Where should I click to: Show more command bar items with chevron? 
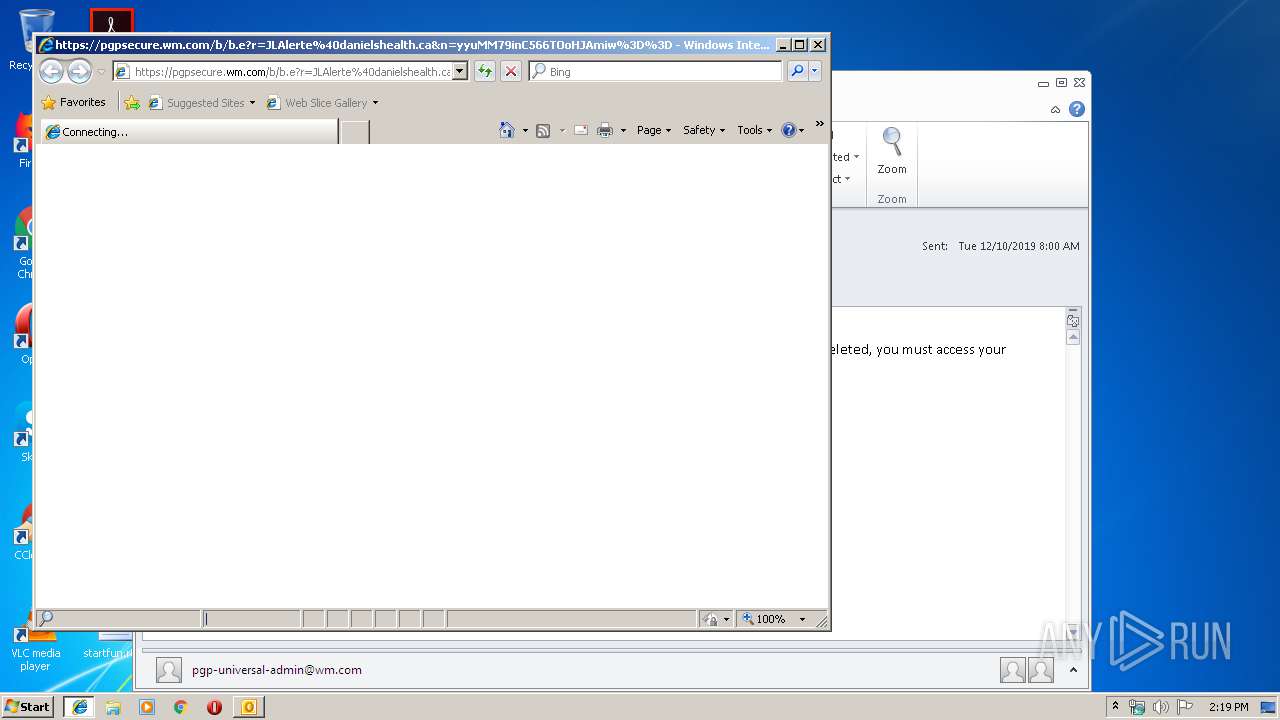(820, 124)
